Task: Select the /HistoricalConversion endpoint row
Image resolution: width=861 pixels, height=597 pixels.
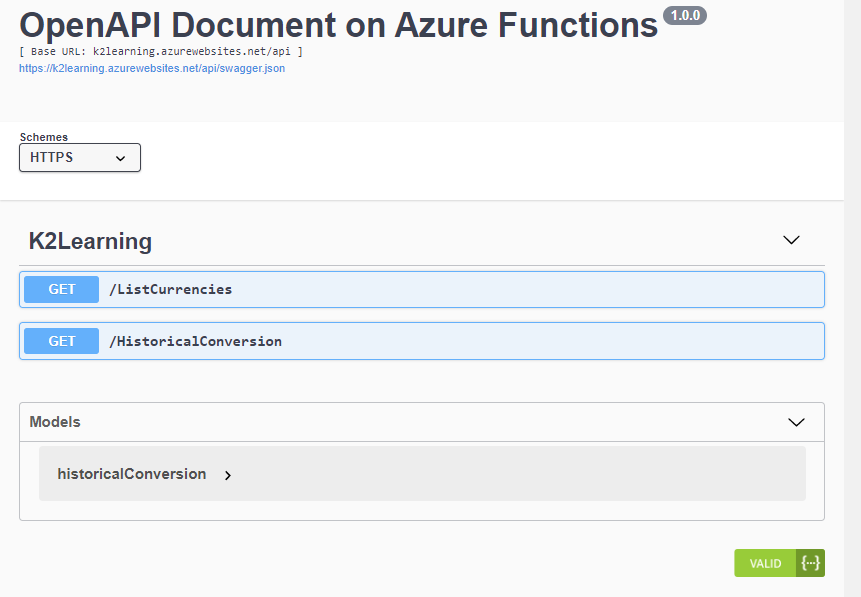Action: [400, 340]
